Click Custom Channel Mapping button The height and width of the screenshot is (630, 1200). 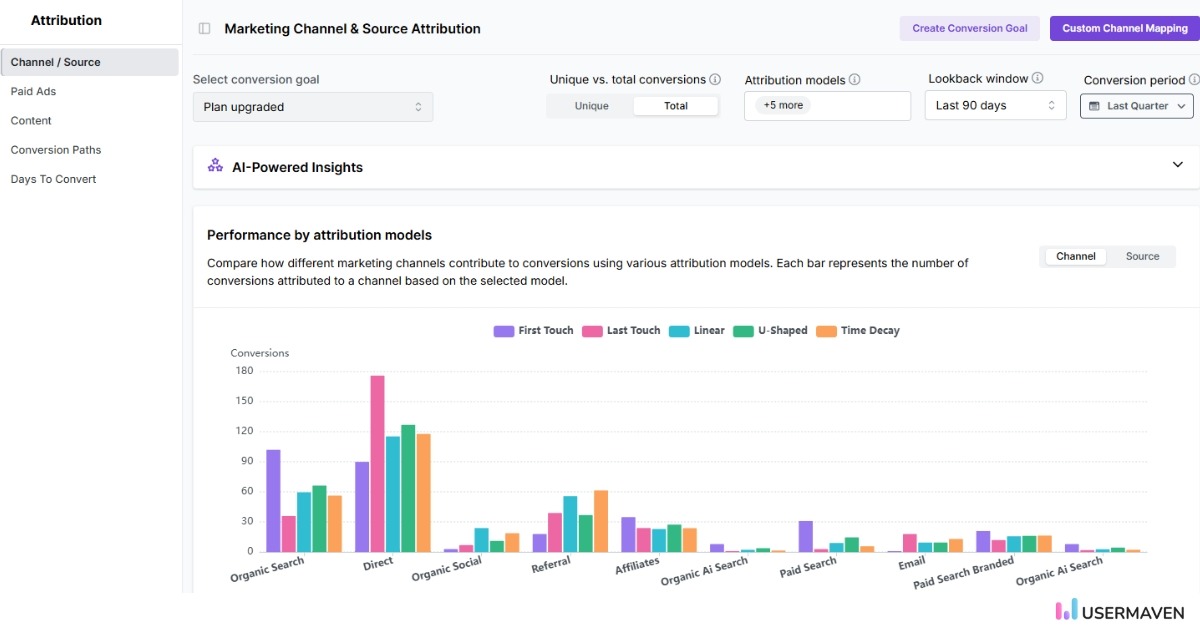pos(1124,28)
